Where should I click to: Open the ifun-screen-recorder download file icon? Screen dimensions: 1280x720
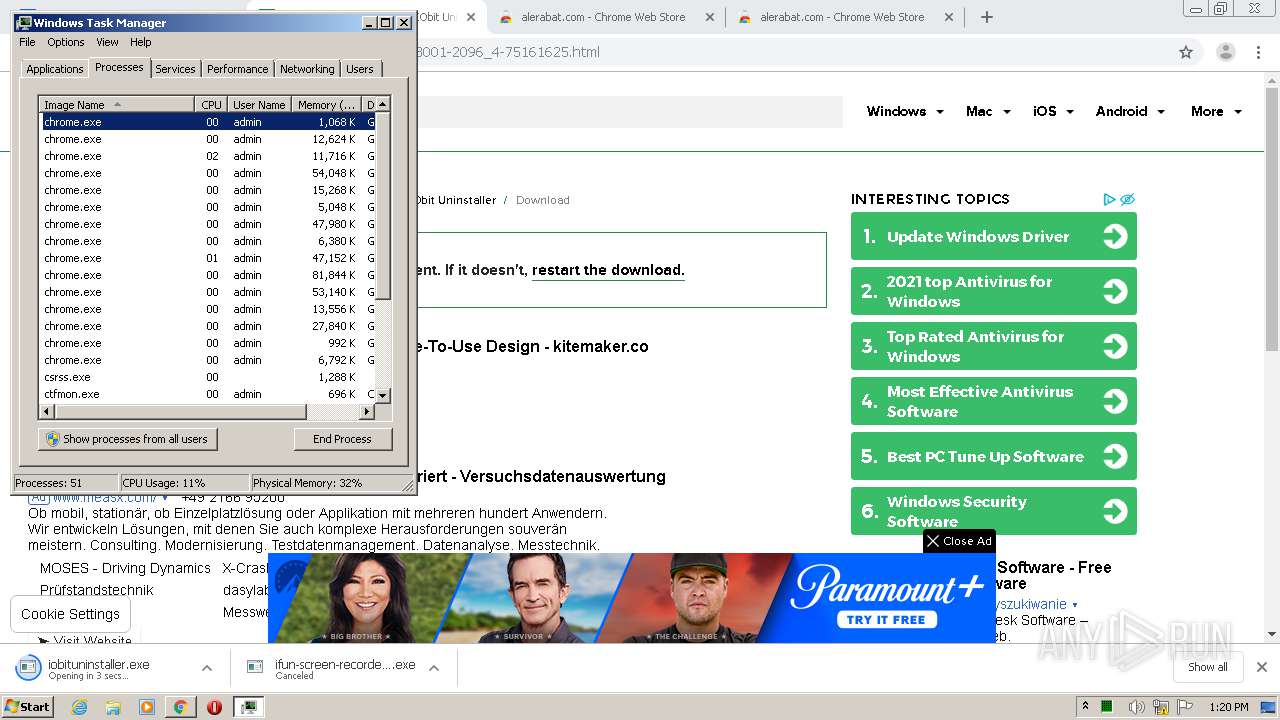(255, 667)
